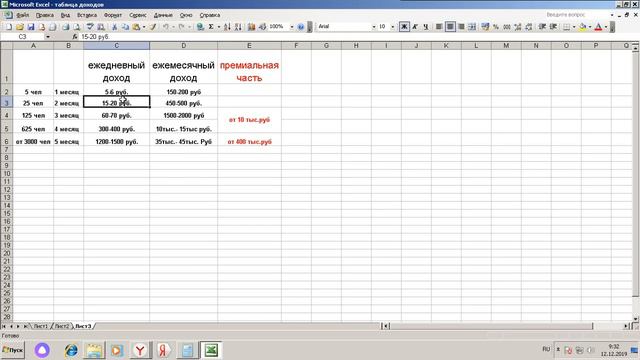Apply currency number format
The height and width of the screenshot is (360, 640).
(x=485, y=27)
